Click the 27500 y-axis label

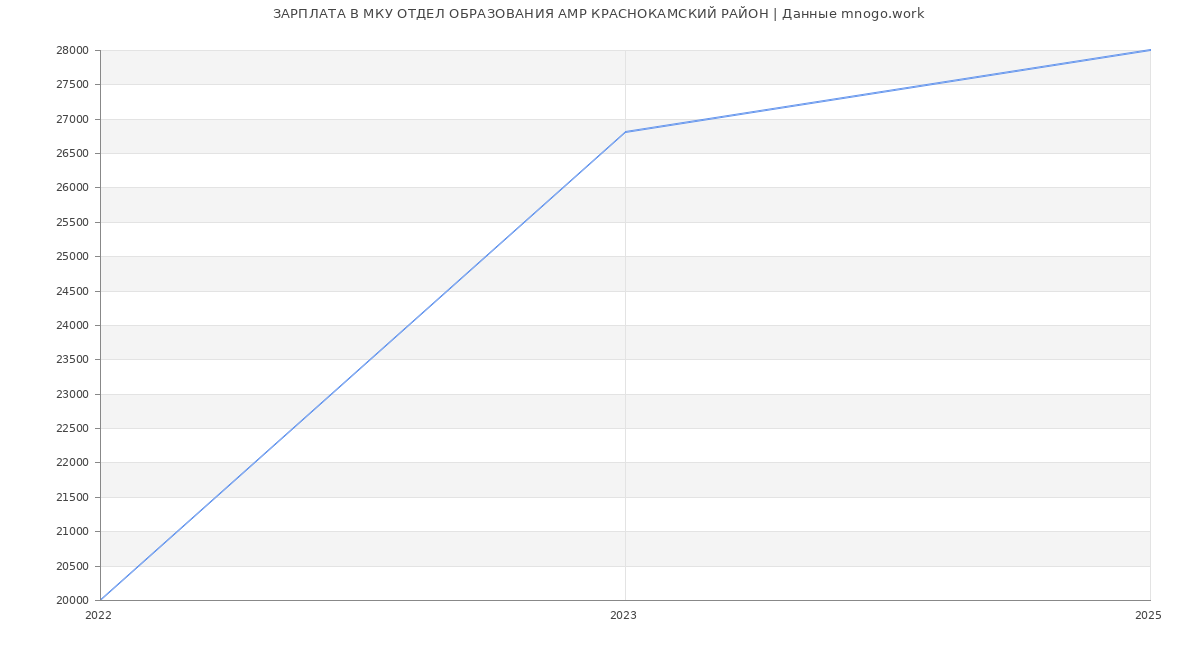72,85
